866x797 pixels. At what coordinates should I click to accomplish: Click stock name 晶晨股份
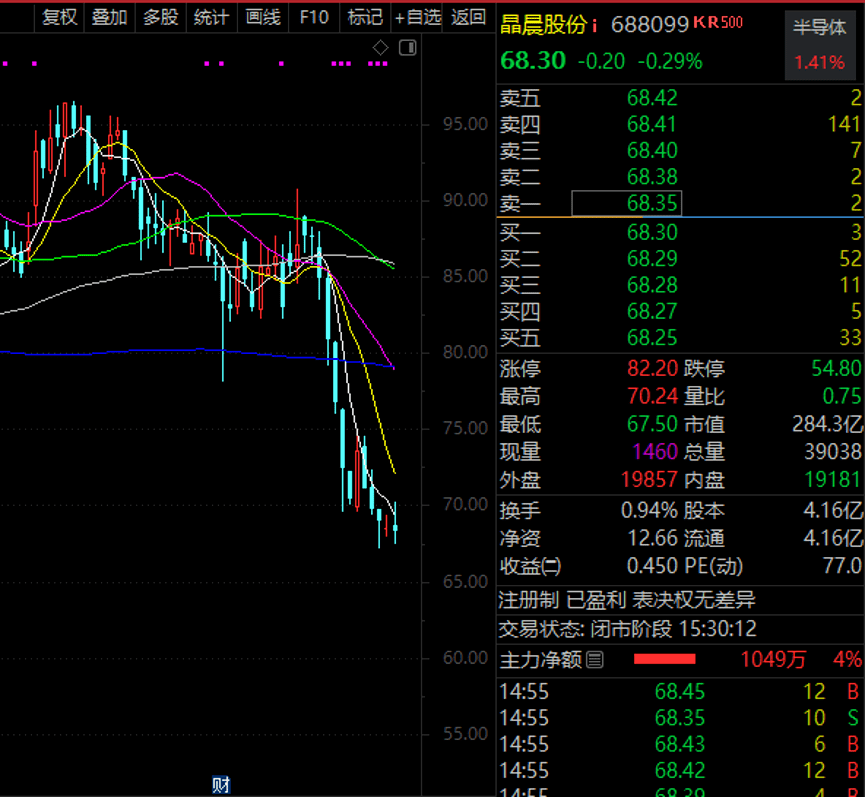(x=543, y=25)
